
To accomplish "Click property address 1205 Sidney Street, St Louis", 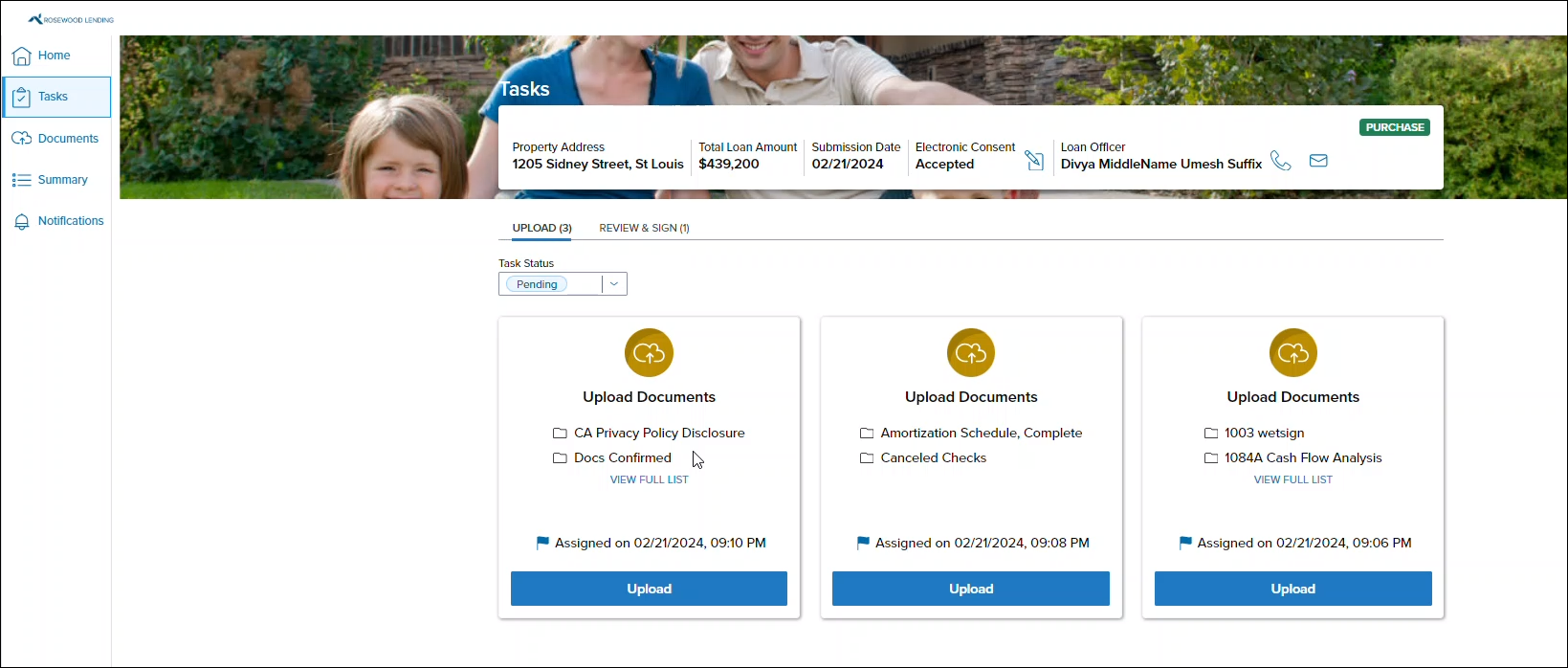I will tap(598, 165).
